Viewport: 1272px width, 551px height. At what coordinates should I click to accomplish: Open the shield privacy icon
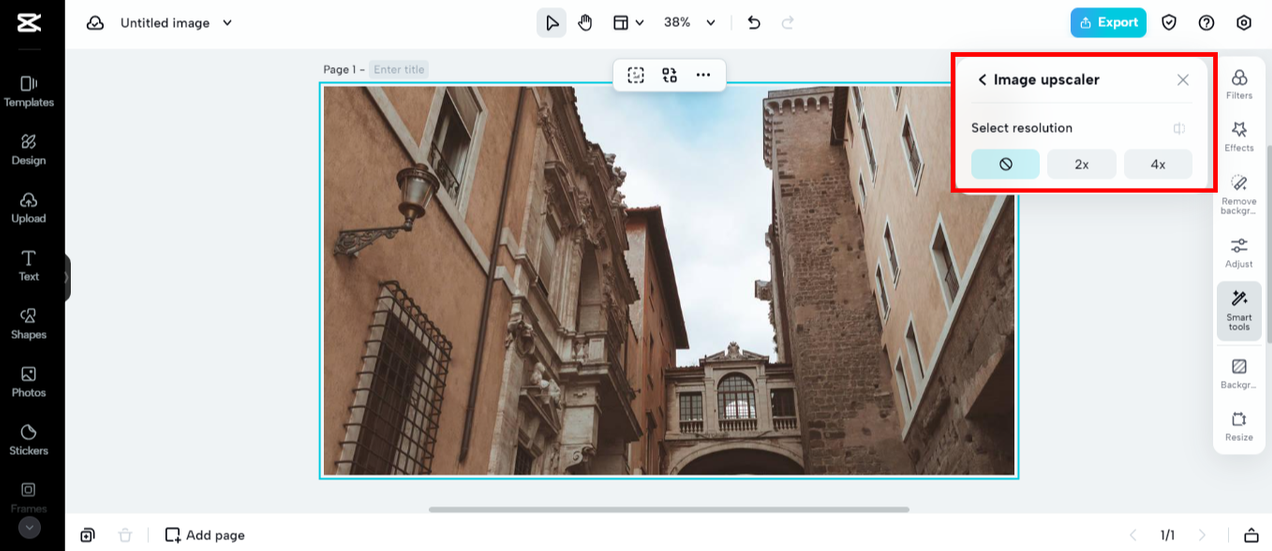tap(1168, 22)
